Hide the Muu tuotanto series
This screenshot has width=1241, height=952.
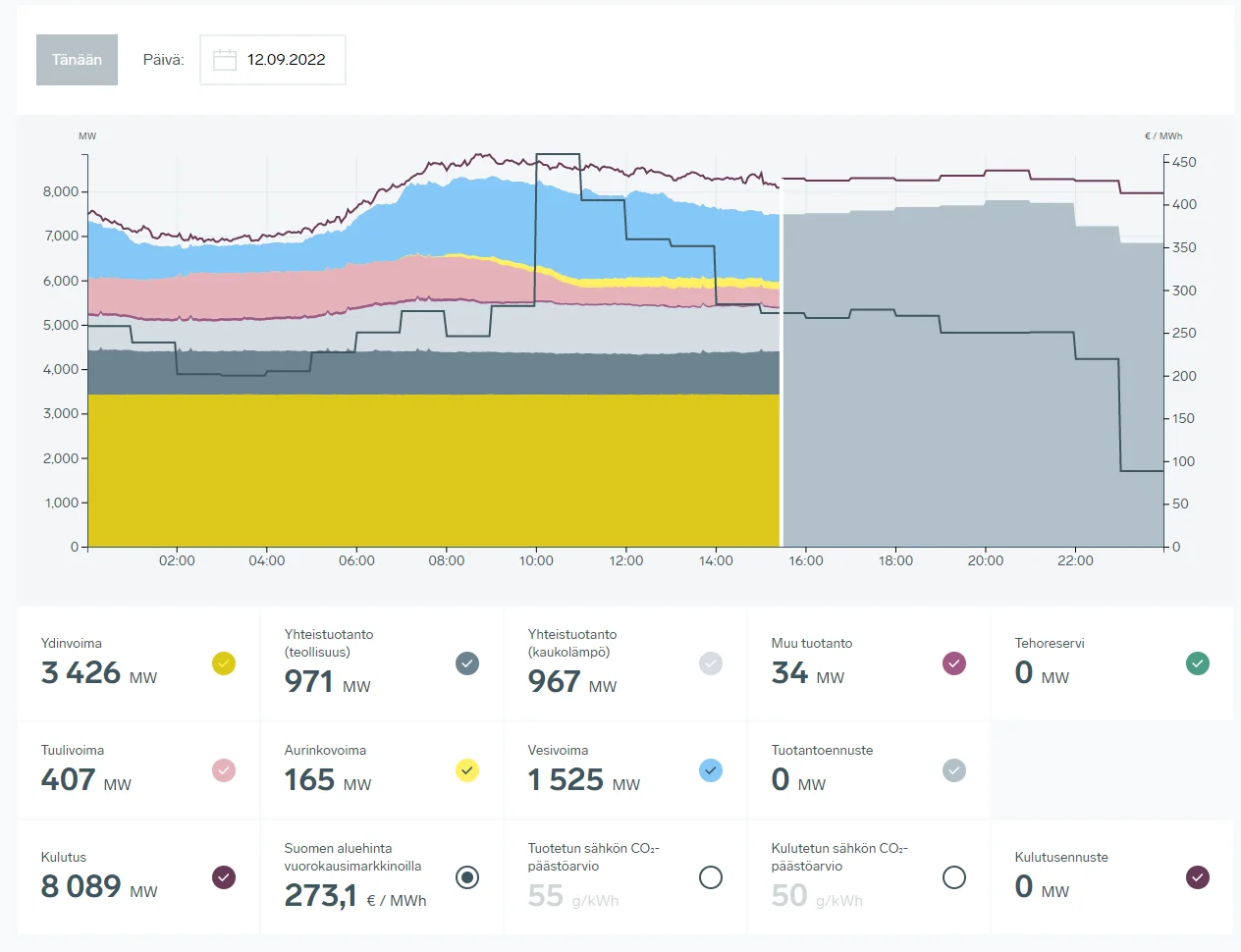(954, 663)
